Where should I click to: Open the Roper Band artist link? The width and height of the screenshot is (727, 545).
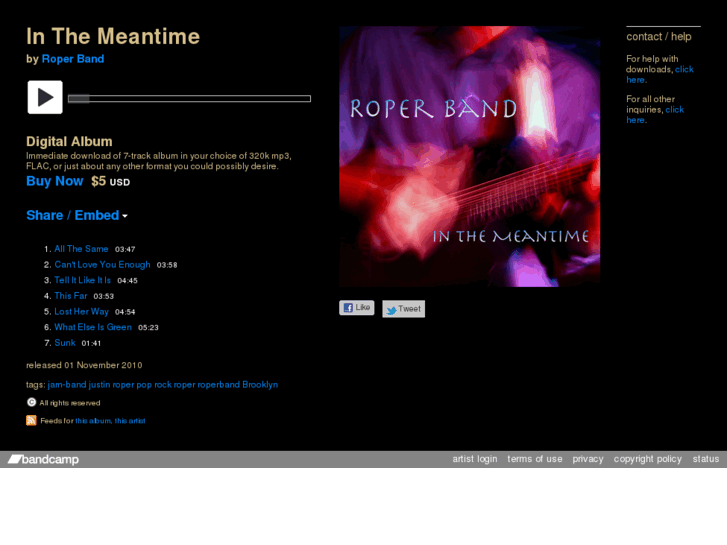73,59
